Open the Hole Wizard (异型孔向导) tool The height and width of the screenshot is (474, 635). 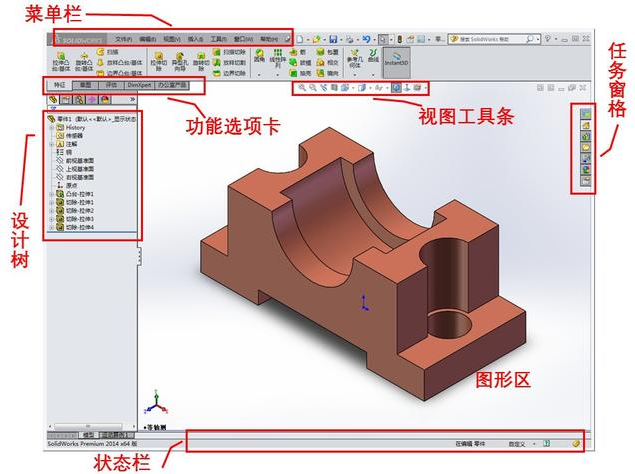pos(180,62)
